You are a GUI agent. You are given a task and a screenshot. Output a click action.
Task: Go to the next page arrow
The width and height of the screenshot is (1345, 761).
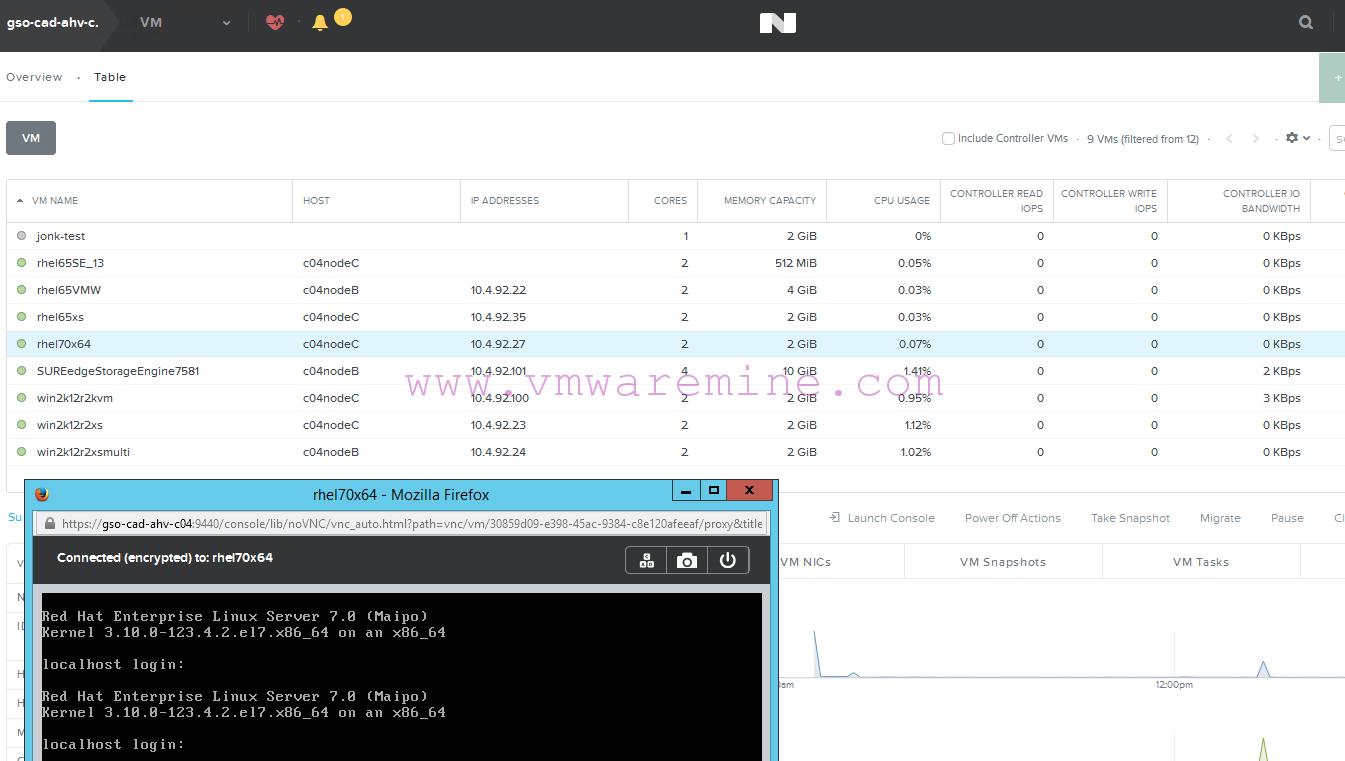tap(1256, 139)
